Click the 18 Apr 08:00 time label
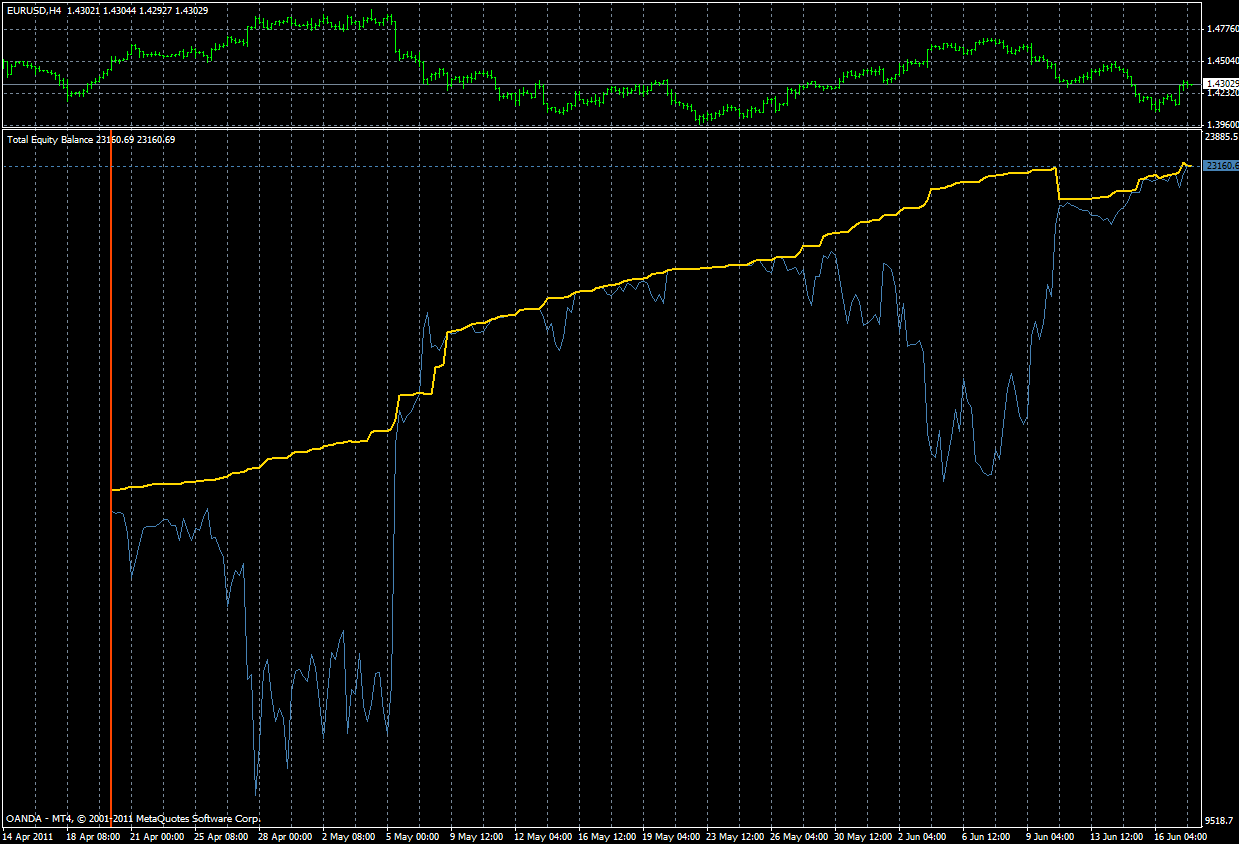1239x844 pixels. tap(94, 836)
